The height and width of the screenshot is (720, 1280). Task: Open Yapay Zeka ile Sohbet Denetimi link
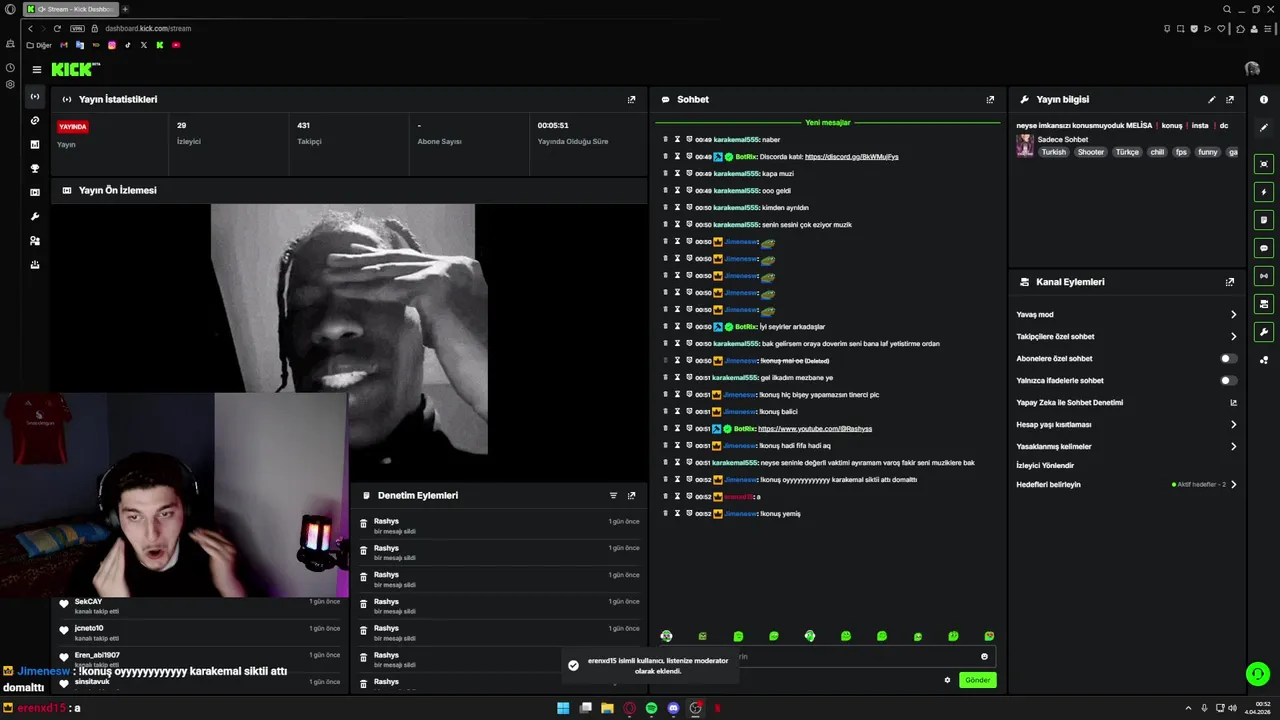tap(1233, 403)
